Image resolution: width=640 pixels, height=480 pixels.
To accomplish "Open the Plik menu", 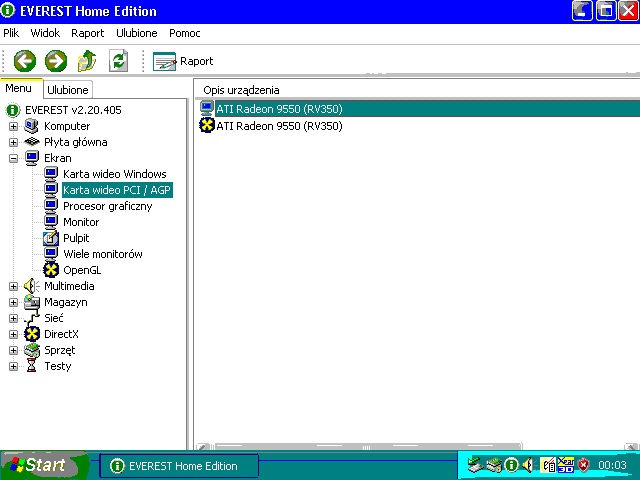I will [x=11, y=33].
